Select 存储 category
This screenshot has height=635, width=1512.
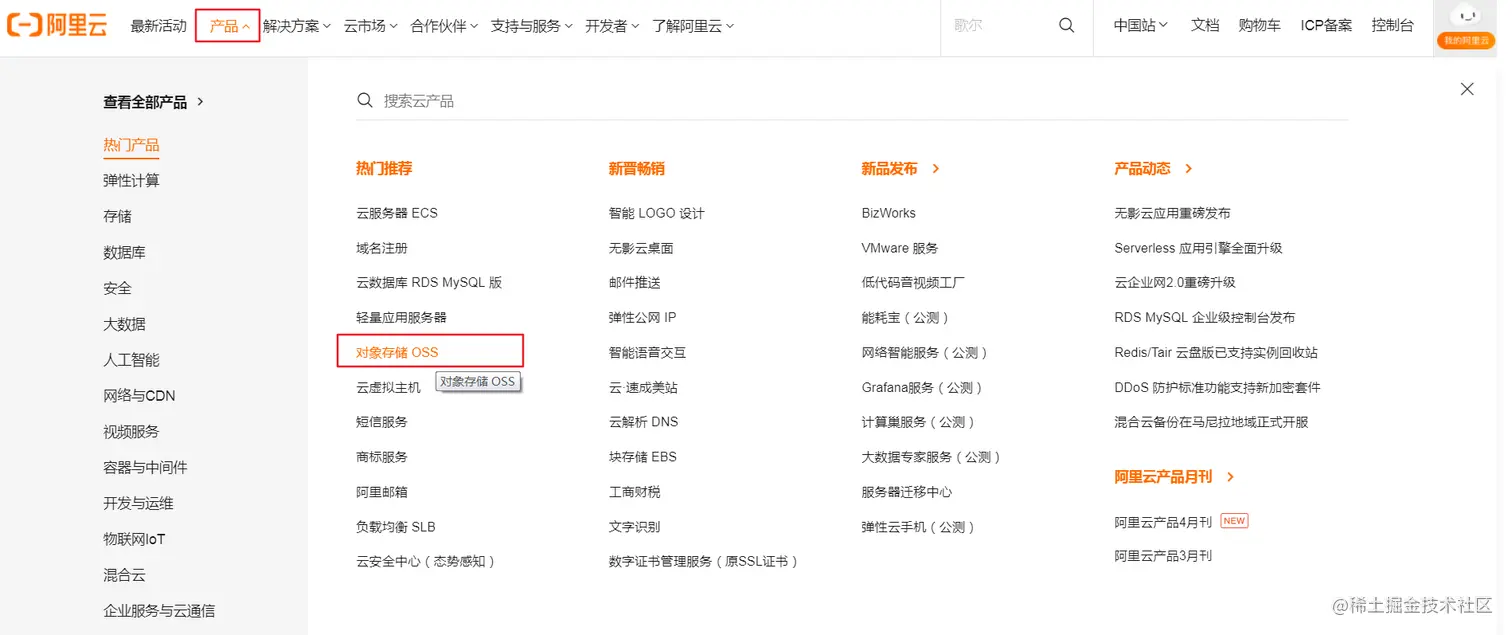coord(117,217)
